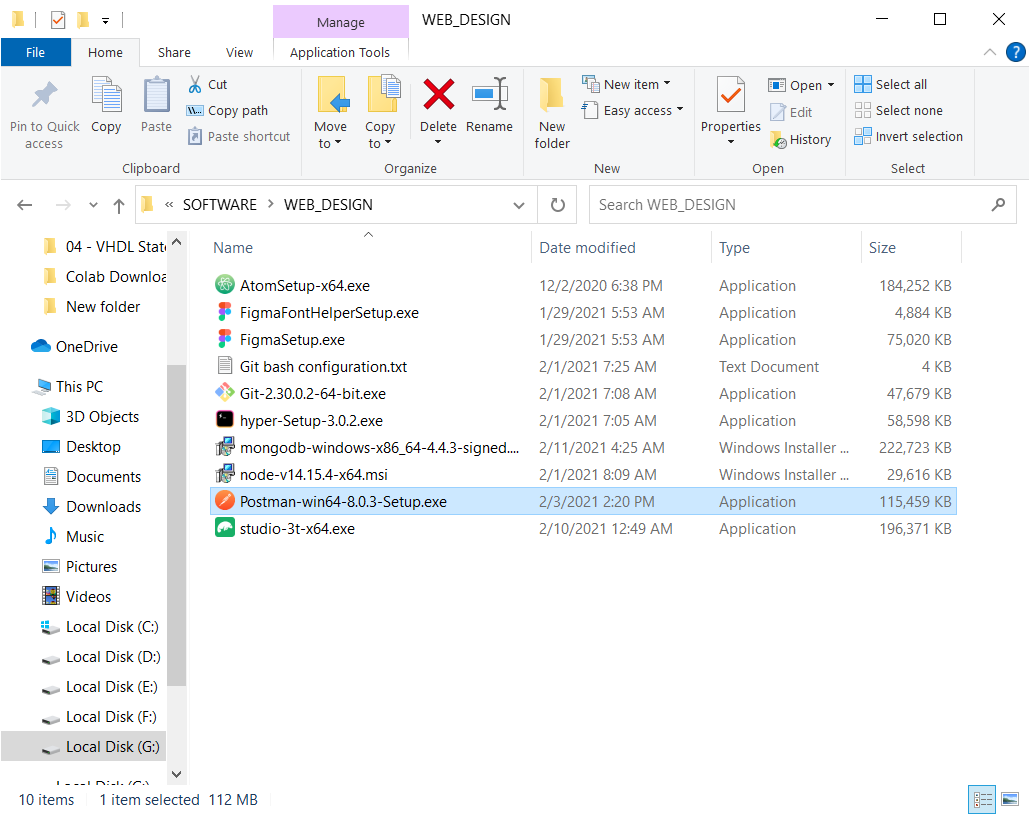Click the search magnifier icon
The height and width of the screenshot is (815, 1030).
coord(998,205)
